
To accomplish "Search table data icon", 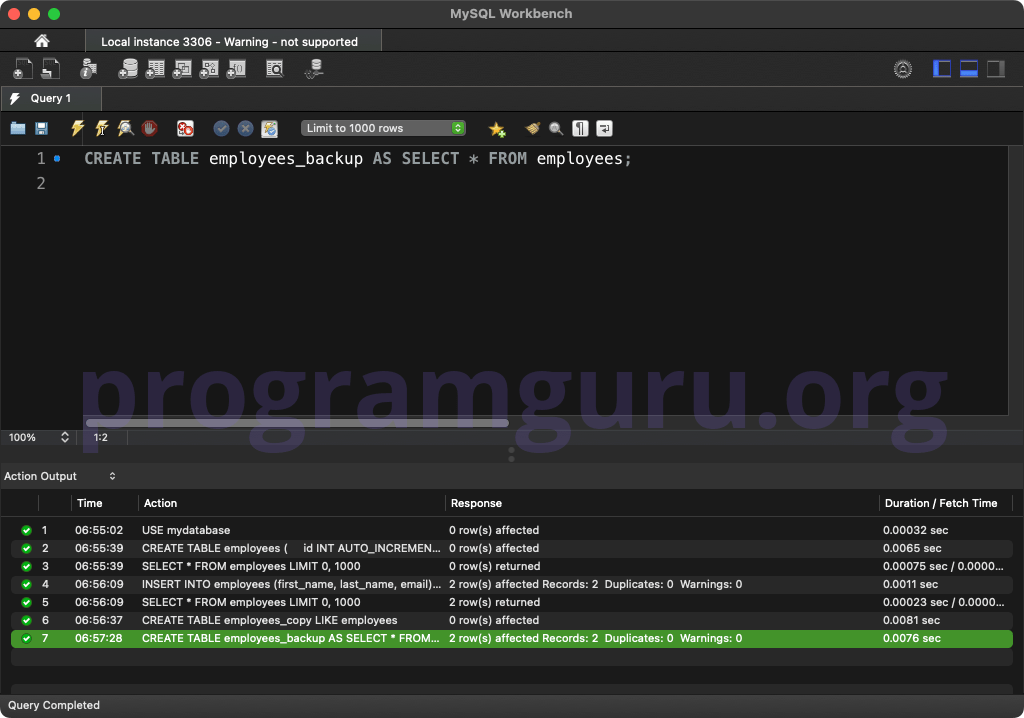I will tap(275, 69).
